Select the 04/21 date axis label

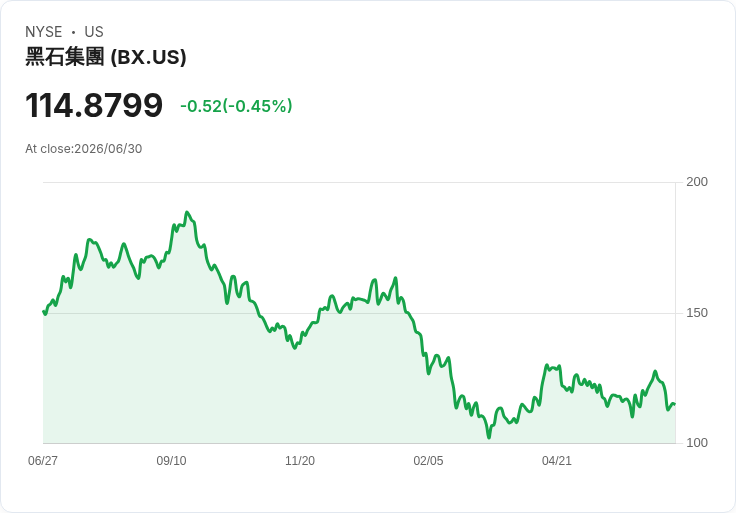[557, 460]
